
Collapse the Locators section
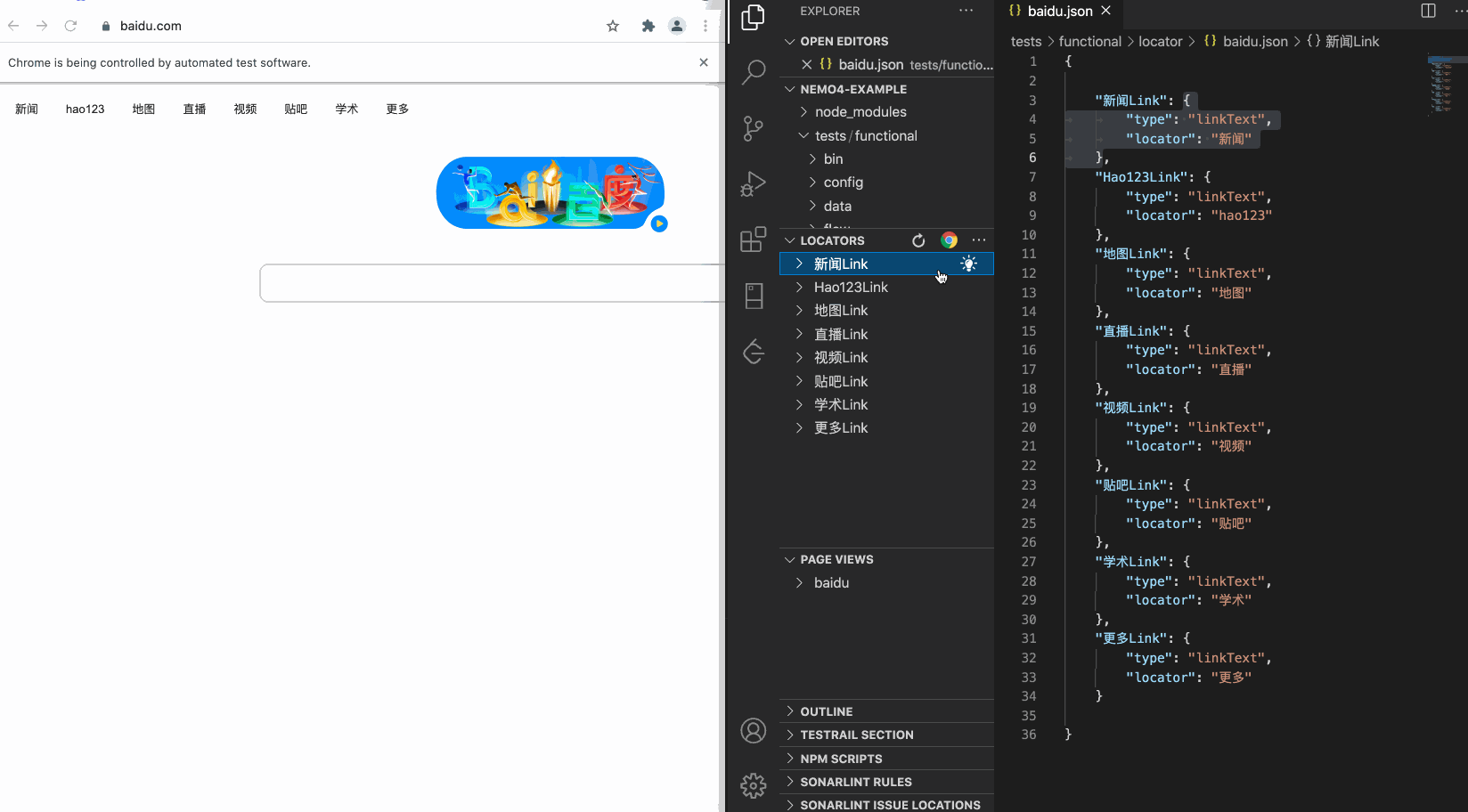[x=789, y=240]
